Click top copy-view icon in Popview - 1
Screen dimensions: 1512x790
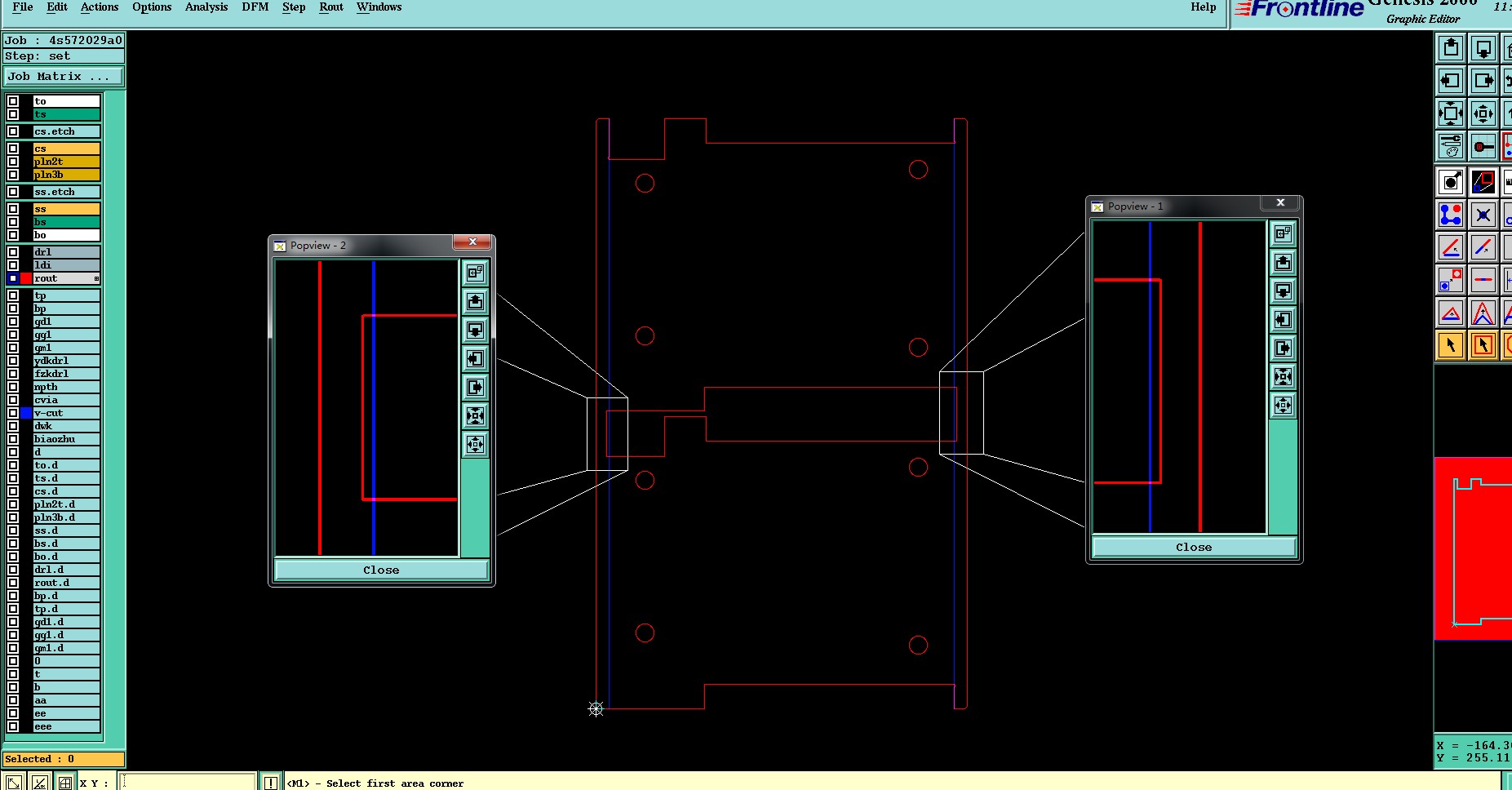[x=1283, y=234]
